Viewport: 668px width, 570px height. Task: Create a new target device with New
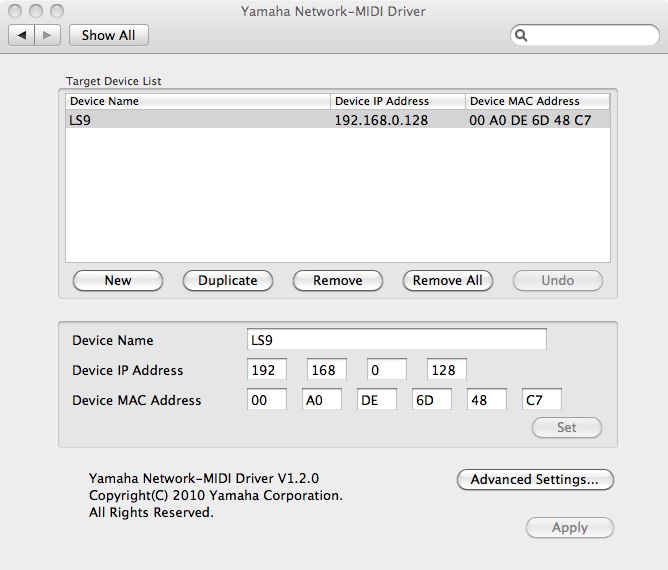point(118,280)
